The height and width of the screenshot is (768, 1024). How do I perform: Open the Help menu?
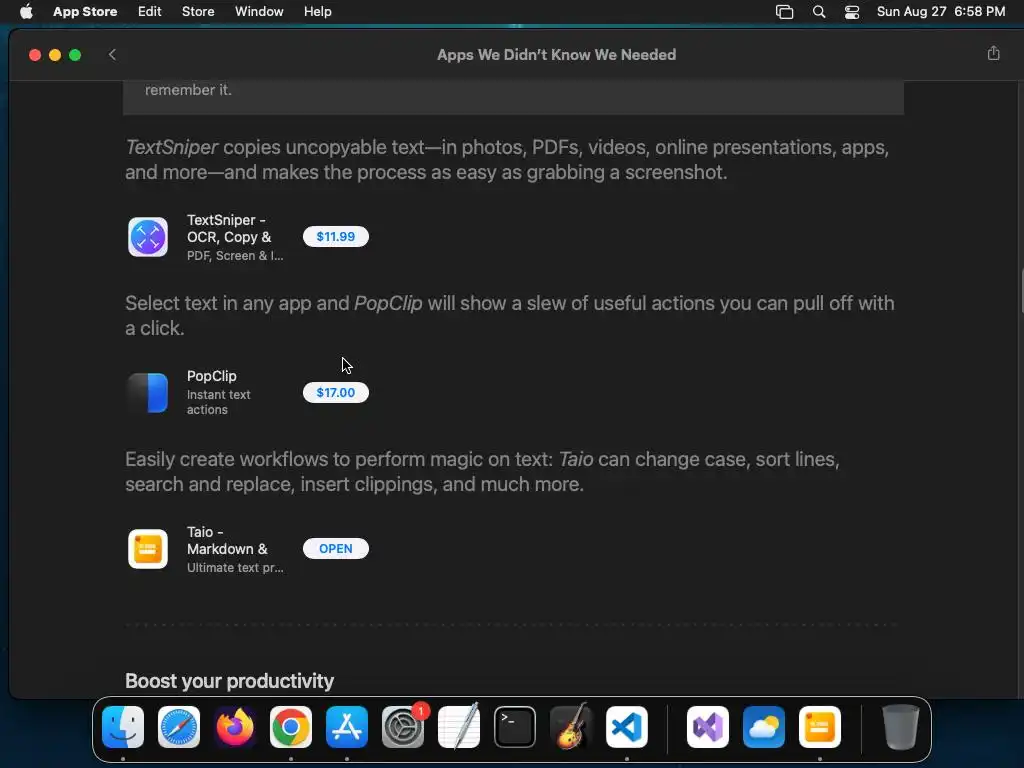click(x=317, y=12)
